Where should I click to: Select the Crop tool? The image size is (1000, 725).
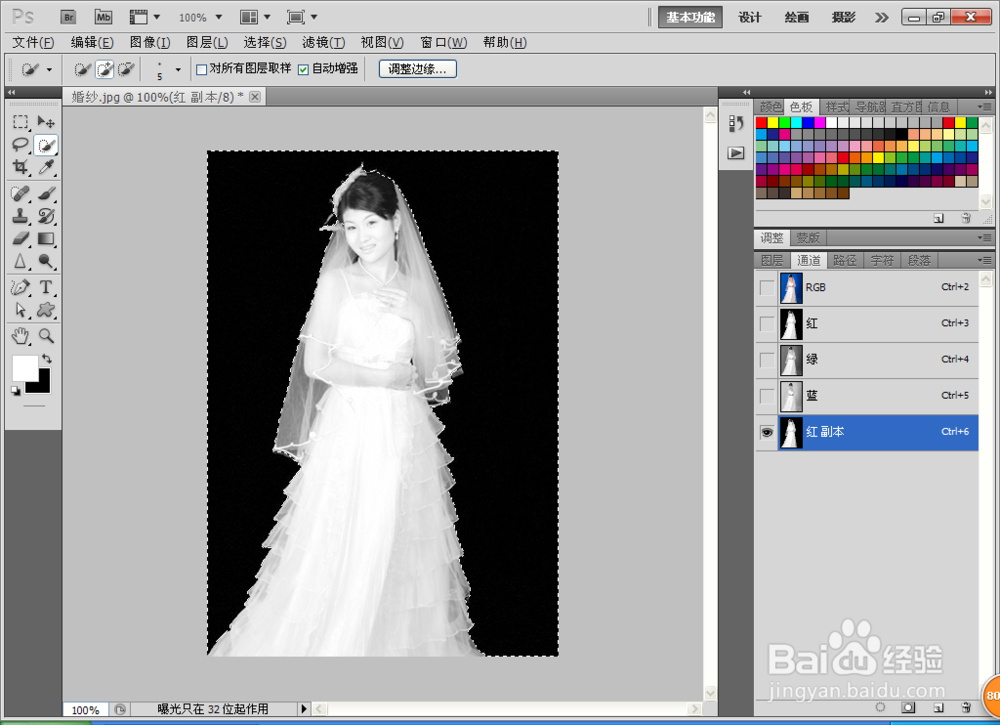click(20, 168)
